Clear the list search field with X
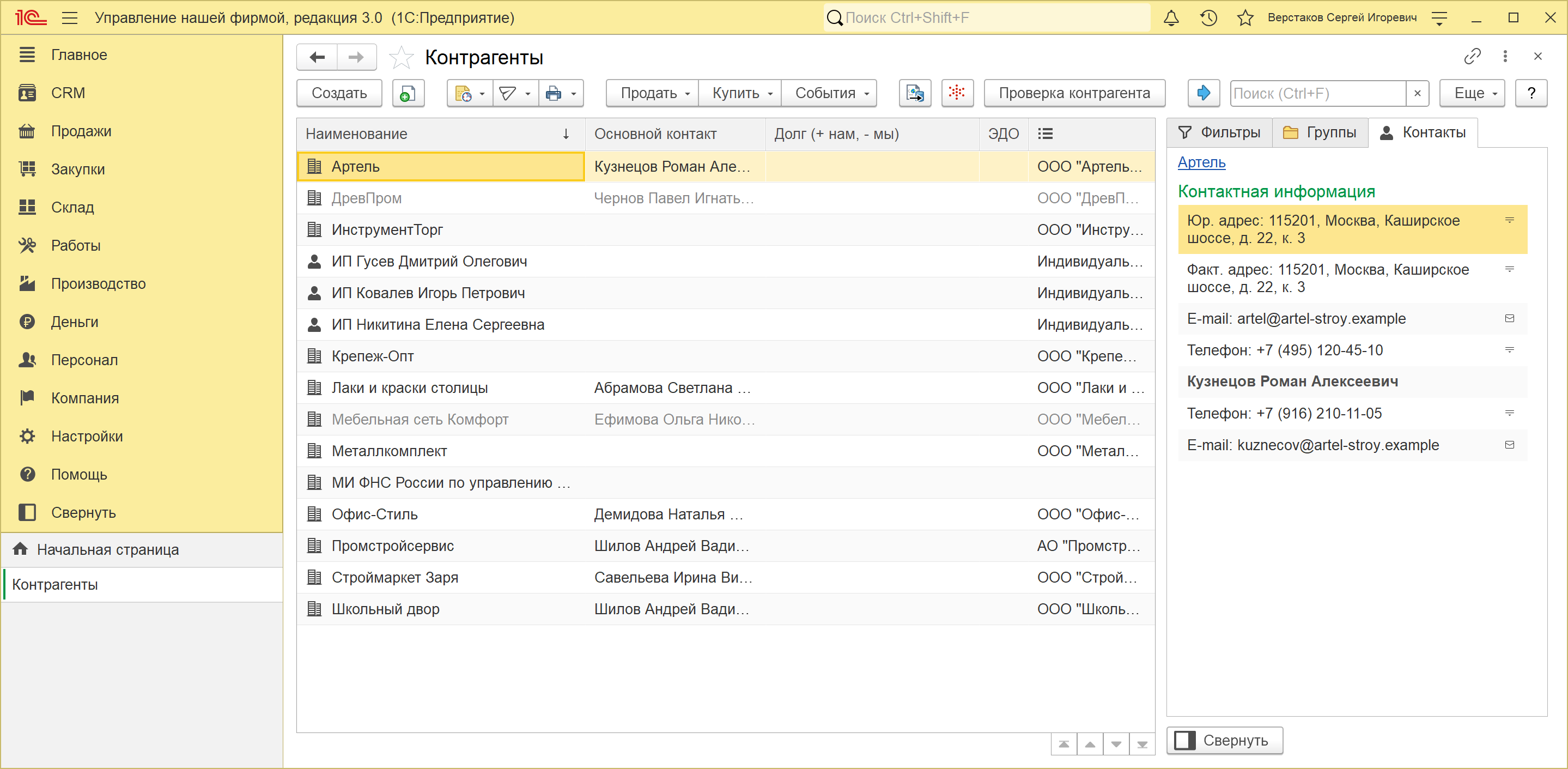 coord(1417,93)
